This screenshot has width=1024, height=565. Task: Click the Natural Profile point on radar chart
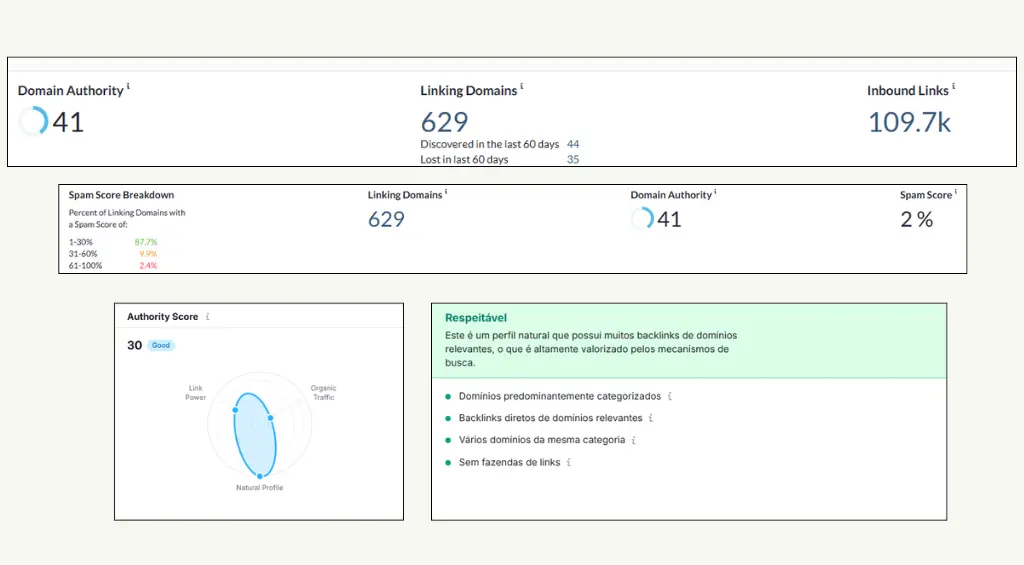pos(259,476)
